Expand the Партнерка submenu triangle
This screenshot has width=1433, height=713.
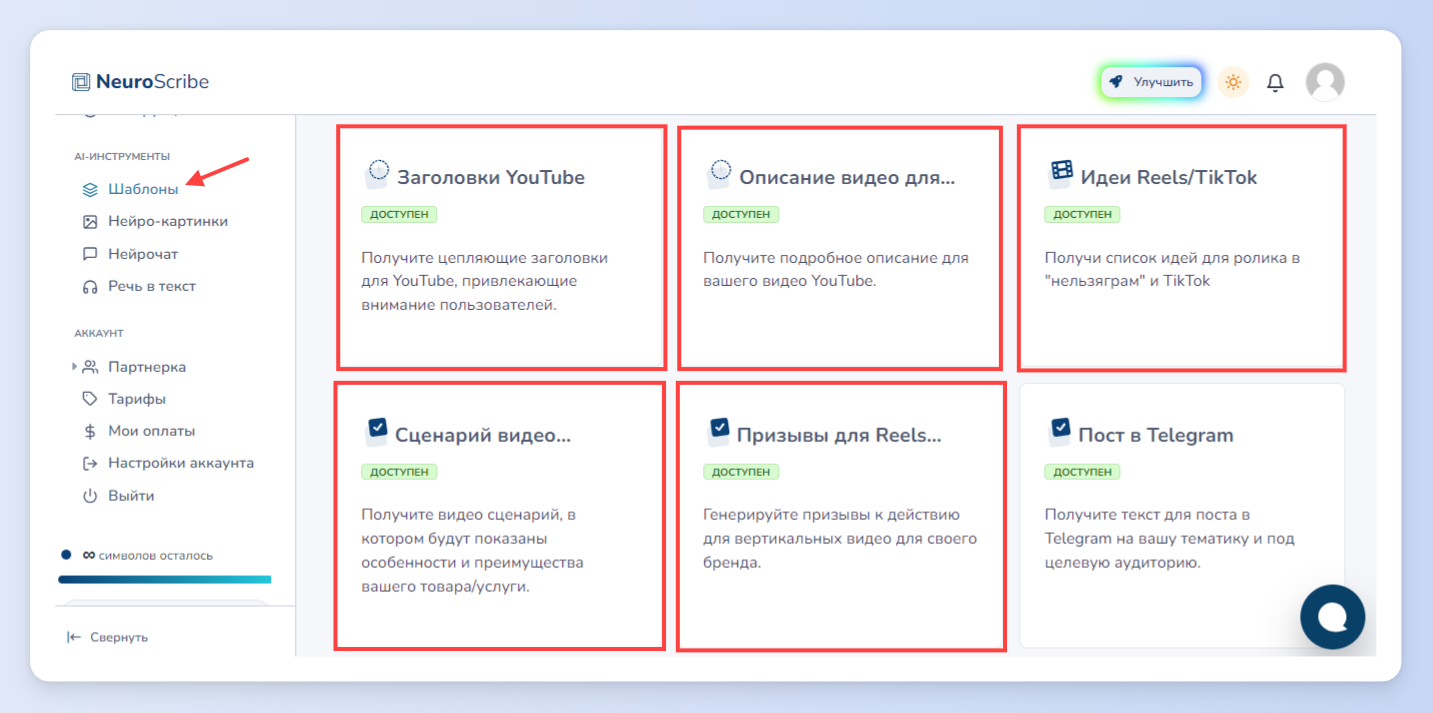(x=74, y=367)
